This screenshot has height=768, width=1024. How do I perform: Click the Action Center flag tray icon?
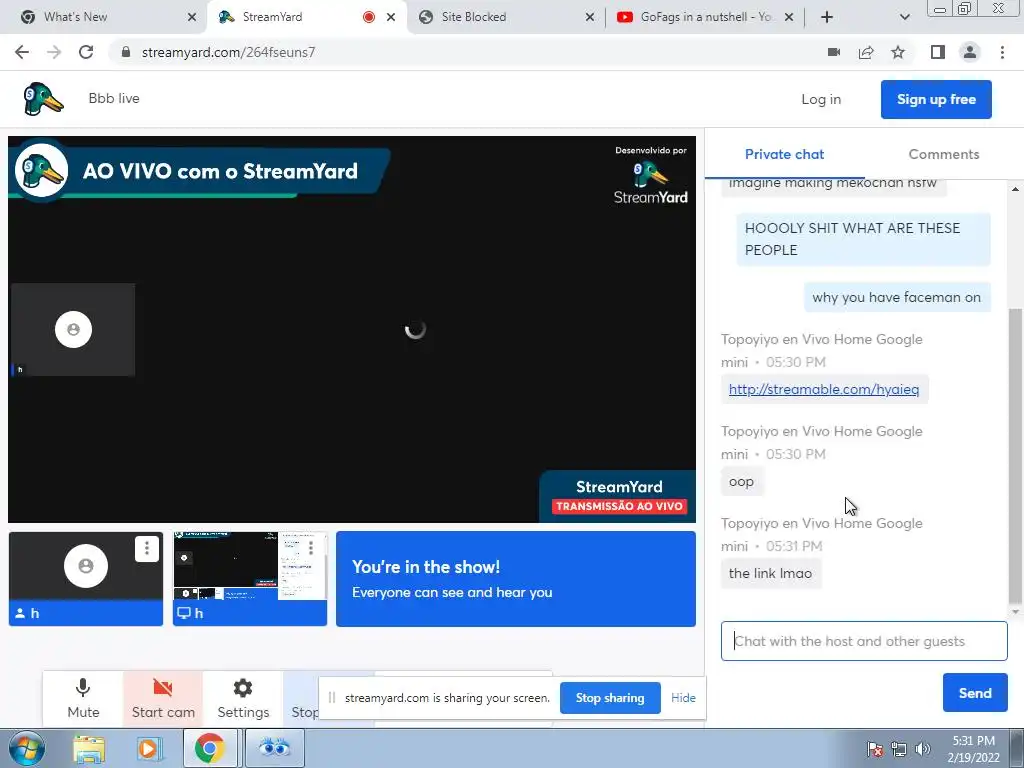pyautogui.click(x=874, y=750)
